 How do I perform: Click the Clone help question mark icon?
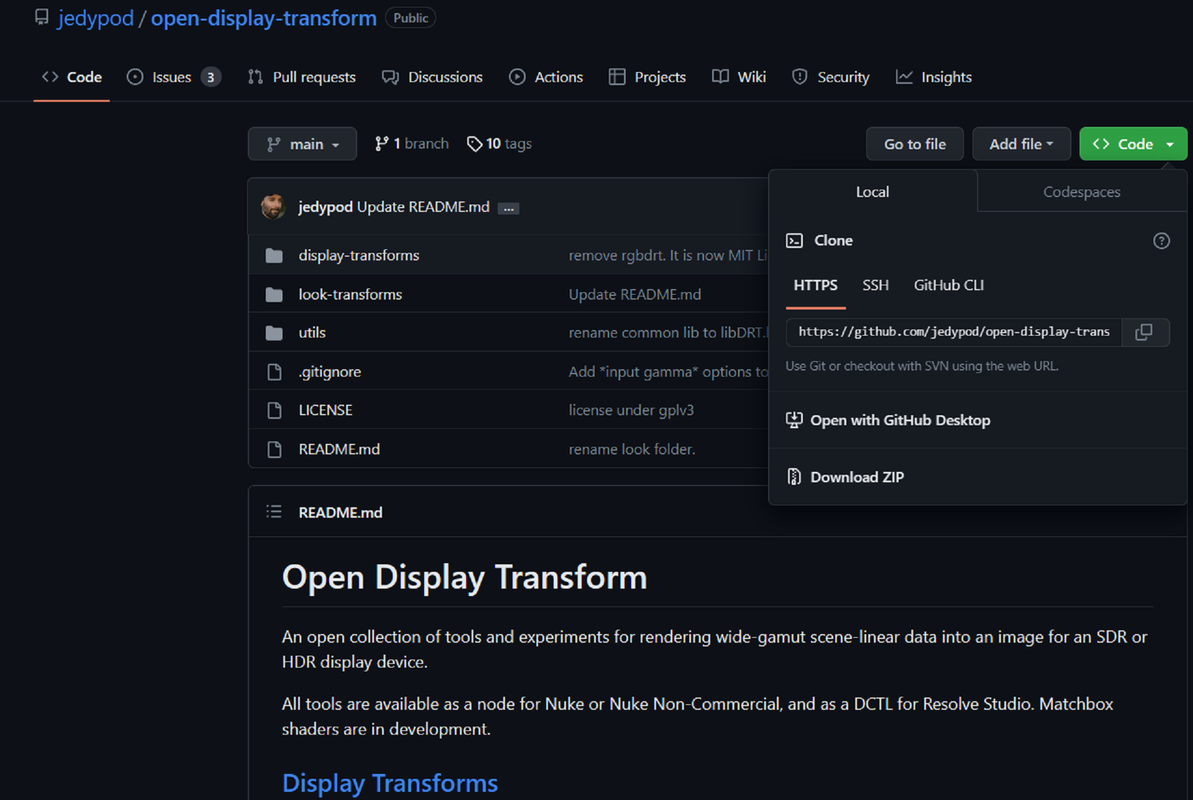click(x=1161, y=241)
